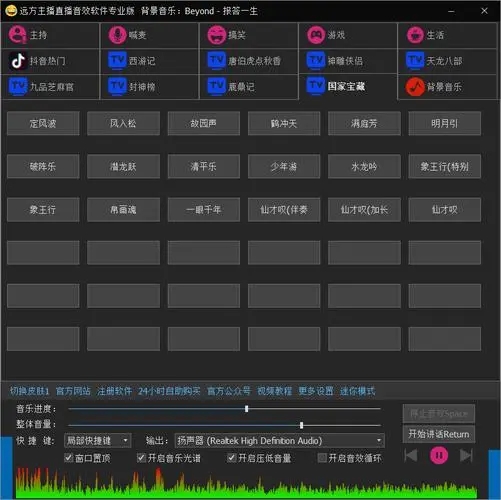Pause playback with the pink pause button
Image resolution: width=501 pixels, height=500 pixels.
[x=439, y=455]
